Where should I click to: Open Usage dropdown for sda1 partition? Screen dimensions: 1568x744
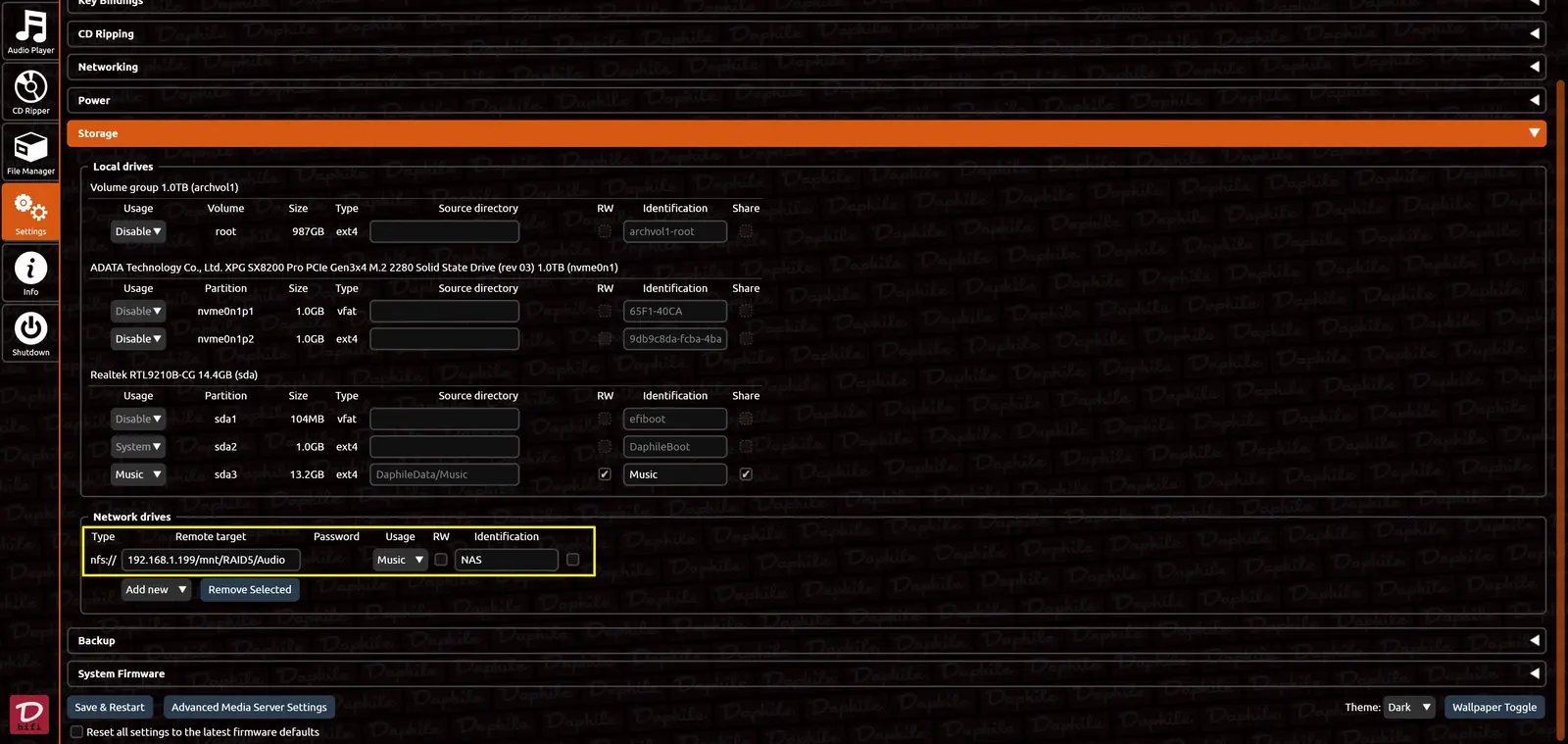[138, 419]
